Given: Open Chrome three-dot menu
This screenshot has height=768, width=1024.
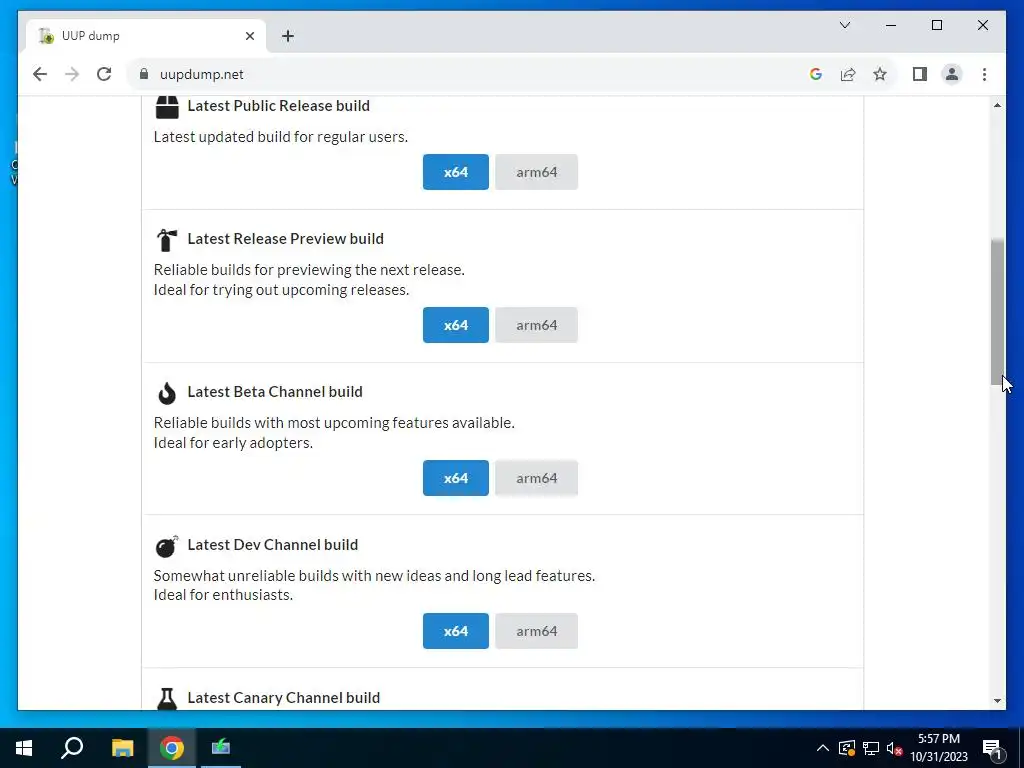Looking at the screenshot, I should click(984, 74).
